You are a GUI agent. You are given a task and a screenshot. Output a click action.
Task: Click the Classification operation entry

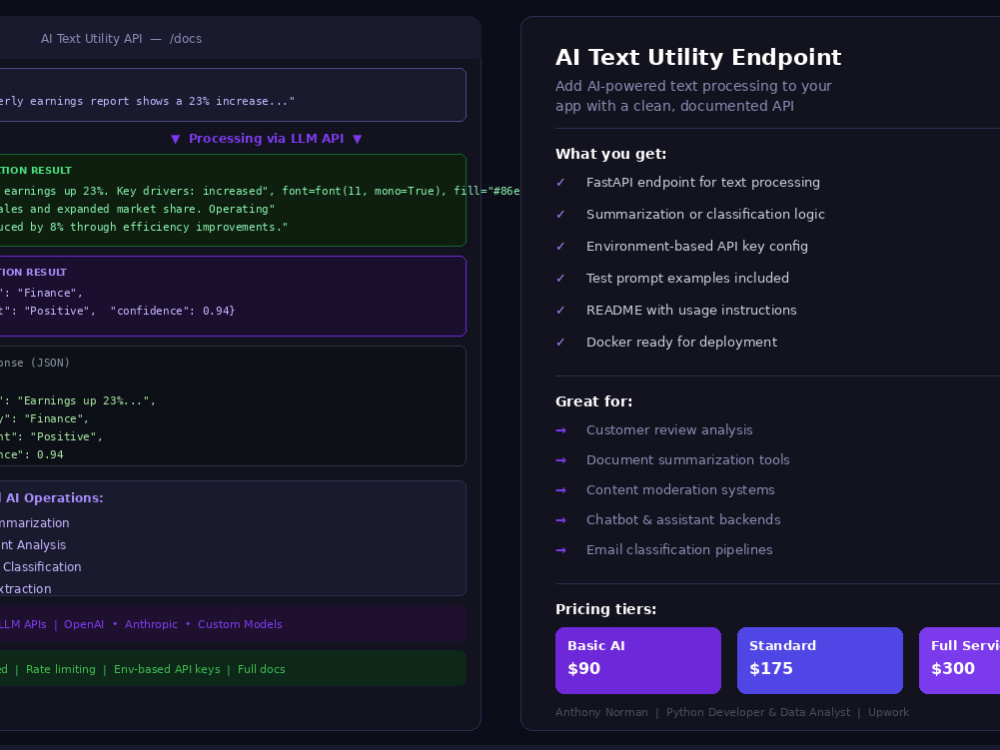click(41, 566)
